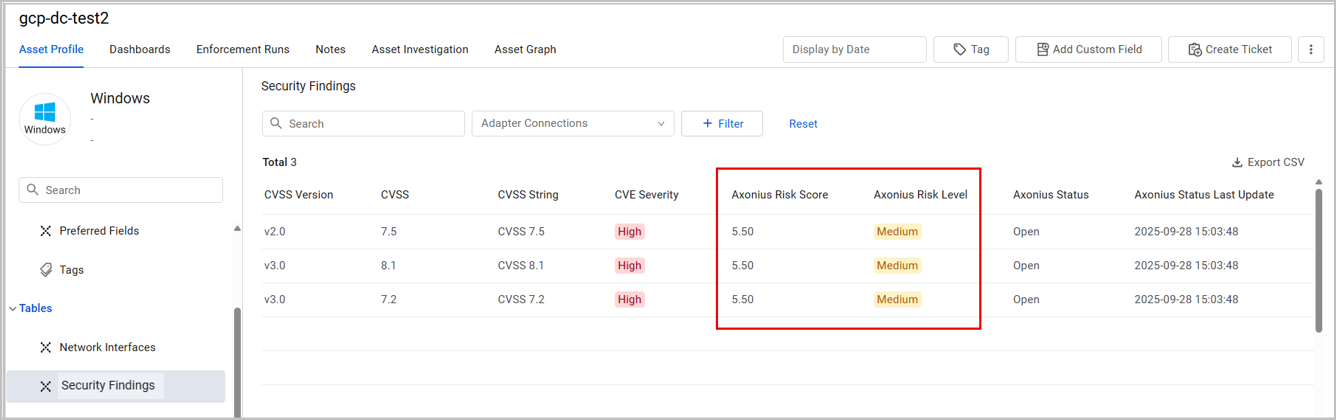Click the CVE Severity column header
1336x420 pixels.
click(647, 195)
